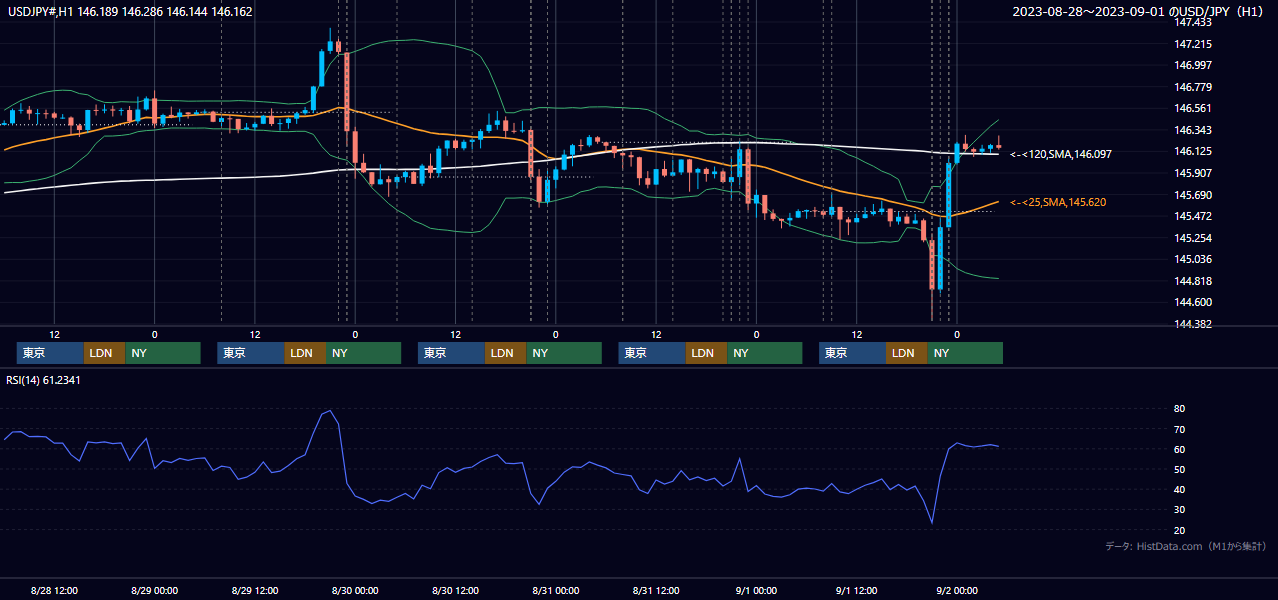Click the 8/31 00:00 time axis label
The width and height of the screenshot is (1278, 600).
coord(556,591)
